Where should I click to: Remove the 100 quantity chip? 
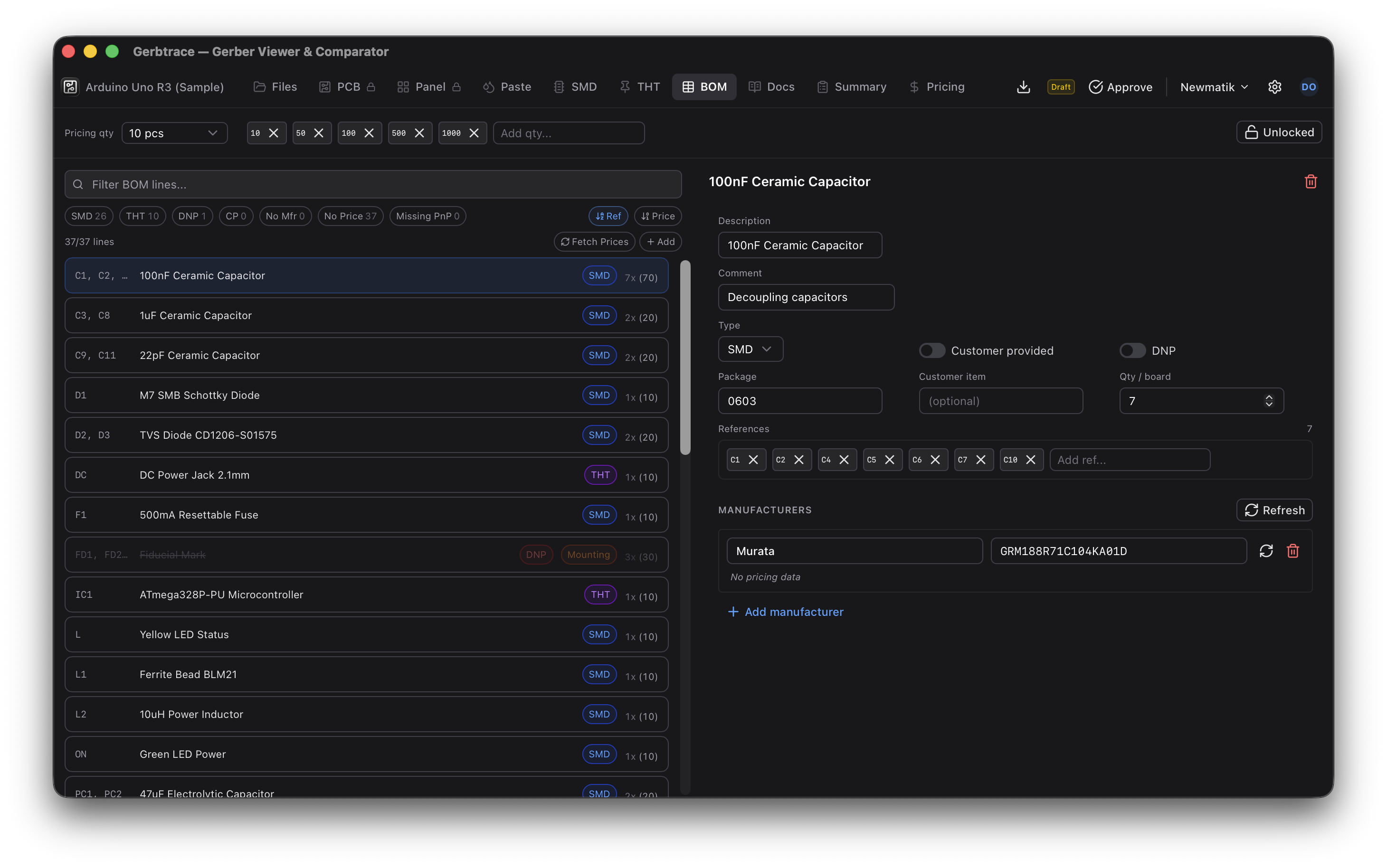[369, 133]
